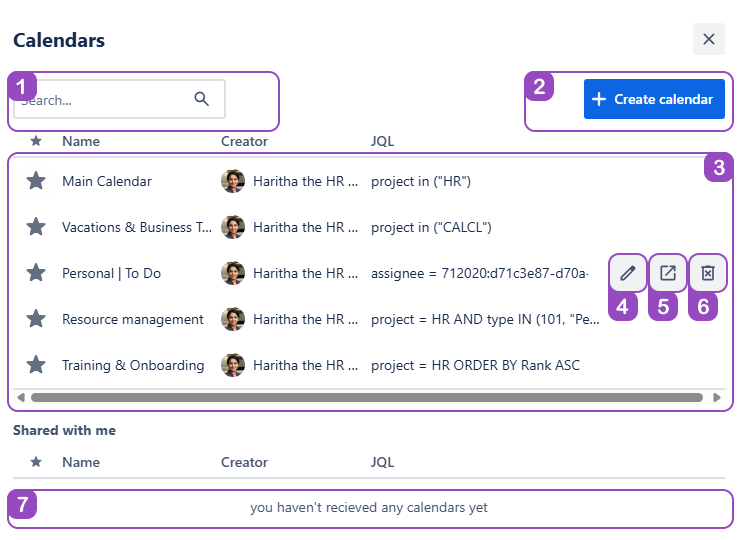This screenshot has height=540, width=740.
Task: Select the Main Calendar name
Action: click(107, 181)
